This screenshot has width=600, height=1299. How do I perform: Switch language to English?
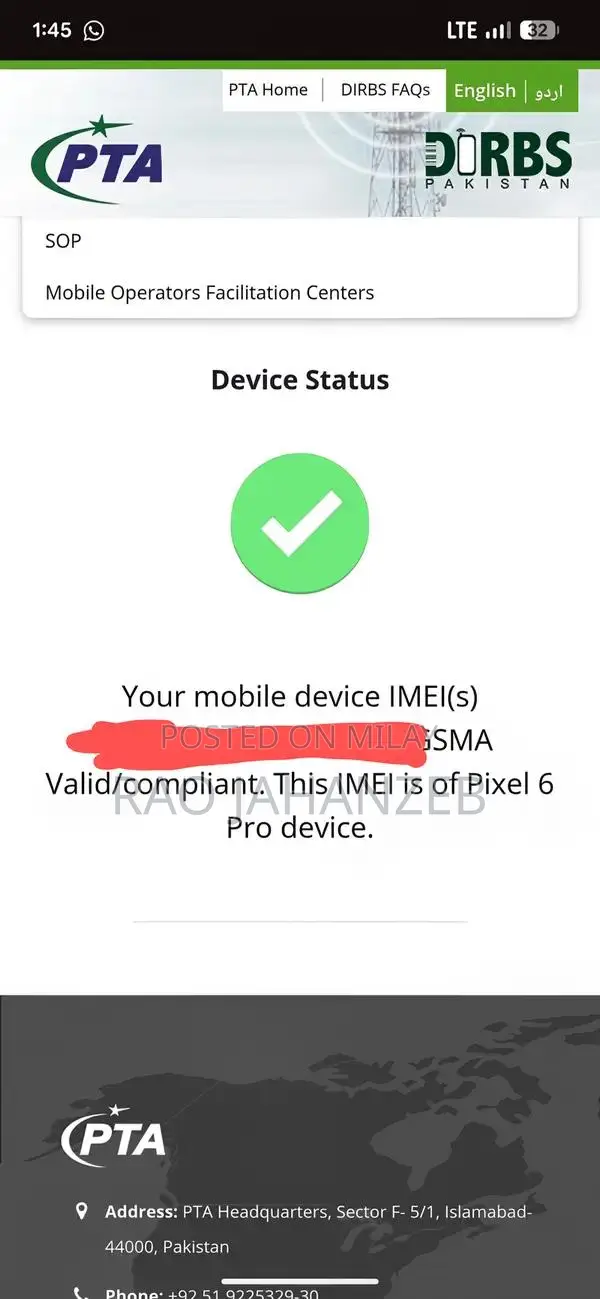pos(485,91)
